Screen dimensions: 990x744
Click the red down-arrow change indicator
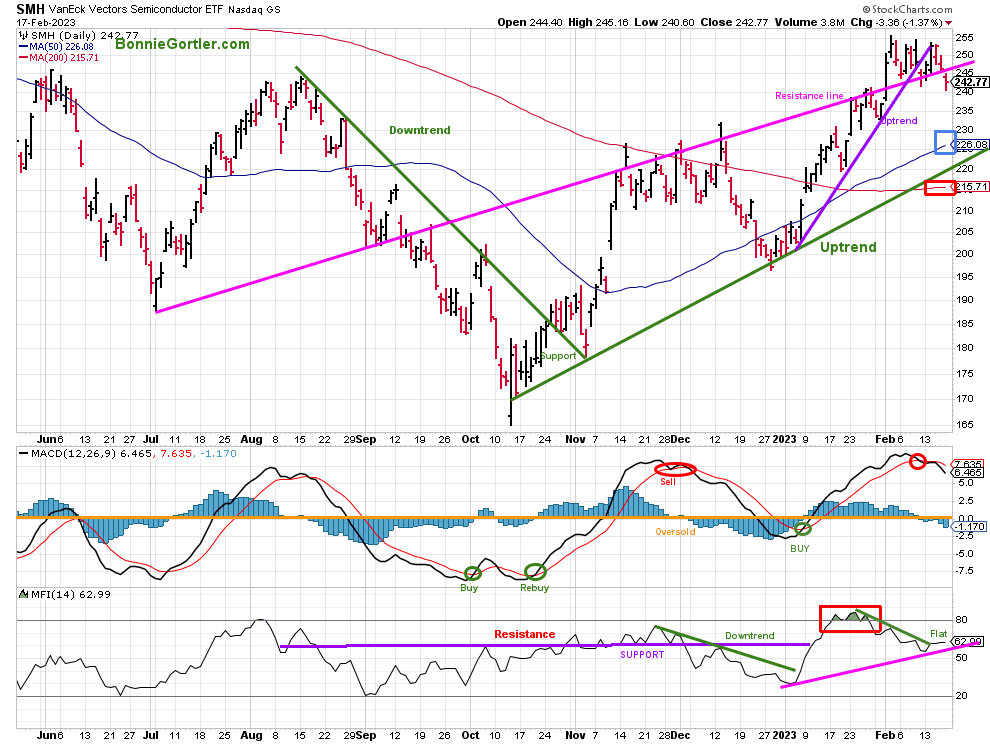pyautogui.click(x=949, y=23)
